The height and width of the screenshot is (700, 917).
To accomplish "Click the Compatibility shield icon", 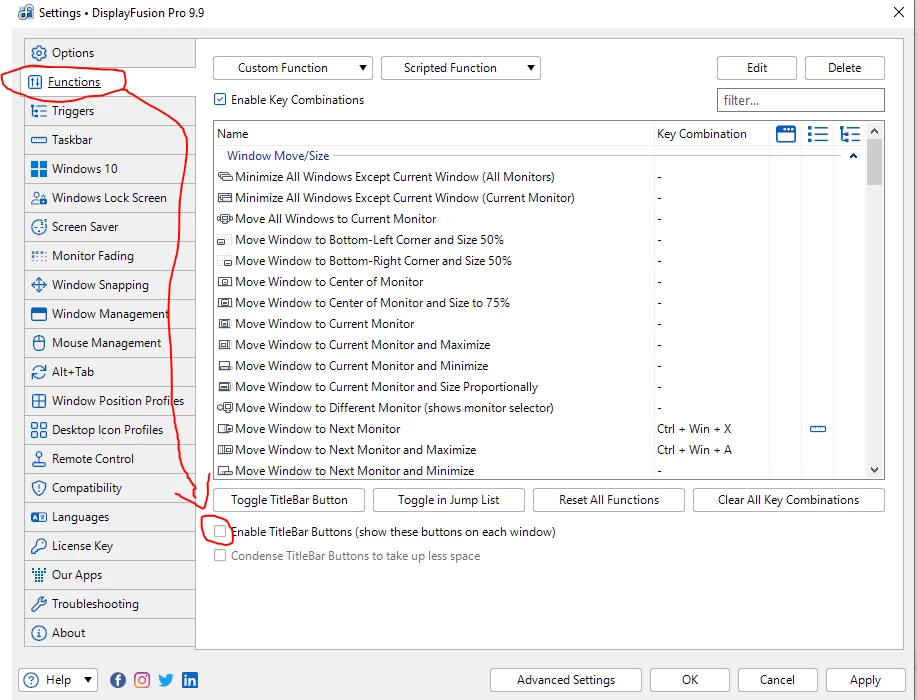I will point(39,488).
